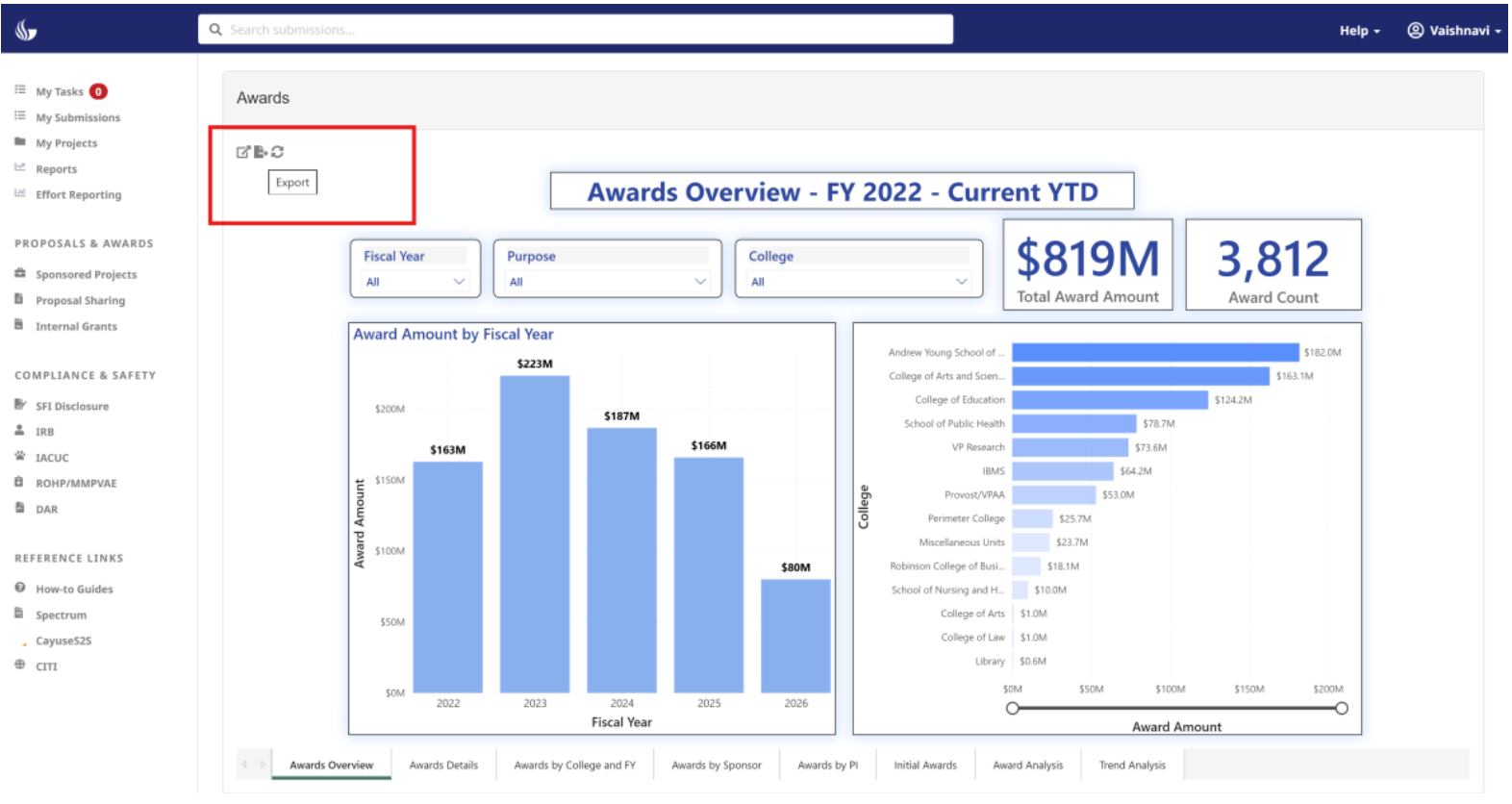Click the CITI globe icon
Screen dimensions: 1512x804
pyautogui.click(x=19, y=666)
